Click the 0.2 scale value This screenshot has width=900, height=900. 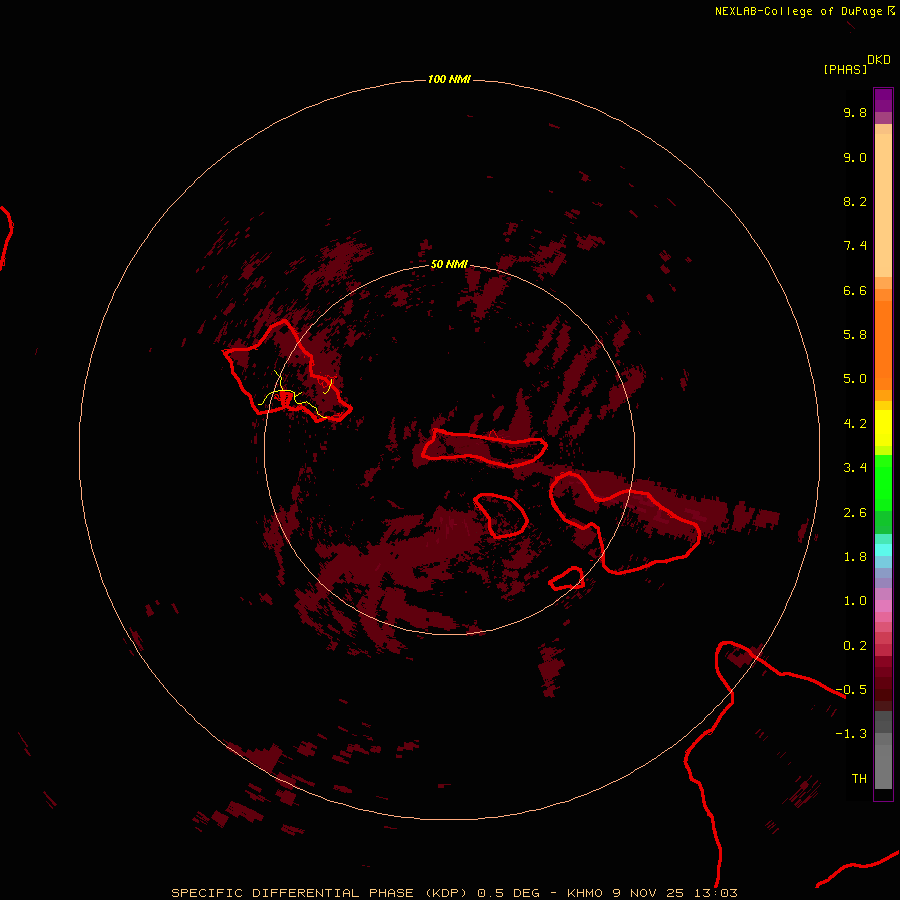tap(855, 646)
